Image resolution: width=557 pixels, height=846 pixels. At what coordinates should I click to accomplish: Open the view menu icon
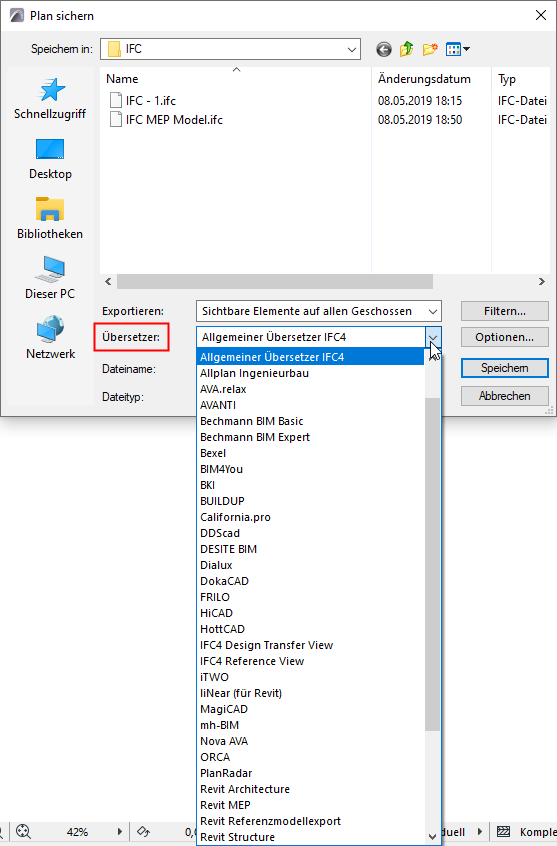coord(458,49)
